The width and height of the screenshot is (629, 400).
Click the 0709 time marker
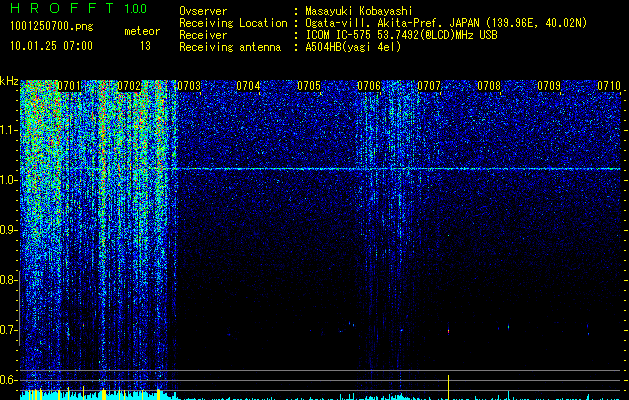549,86
